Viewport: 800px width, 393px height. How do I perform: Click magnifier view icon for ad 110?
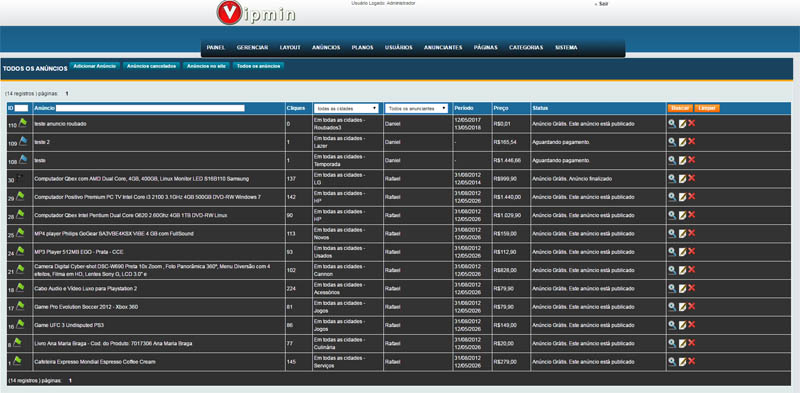pos(672,124)
